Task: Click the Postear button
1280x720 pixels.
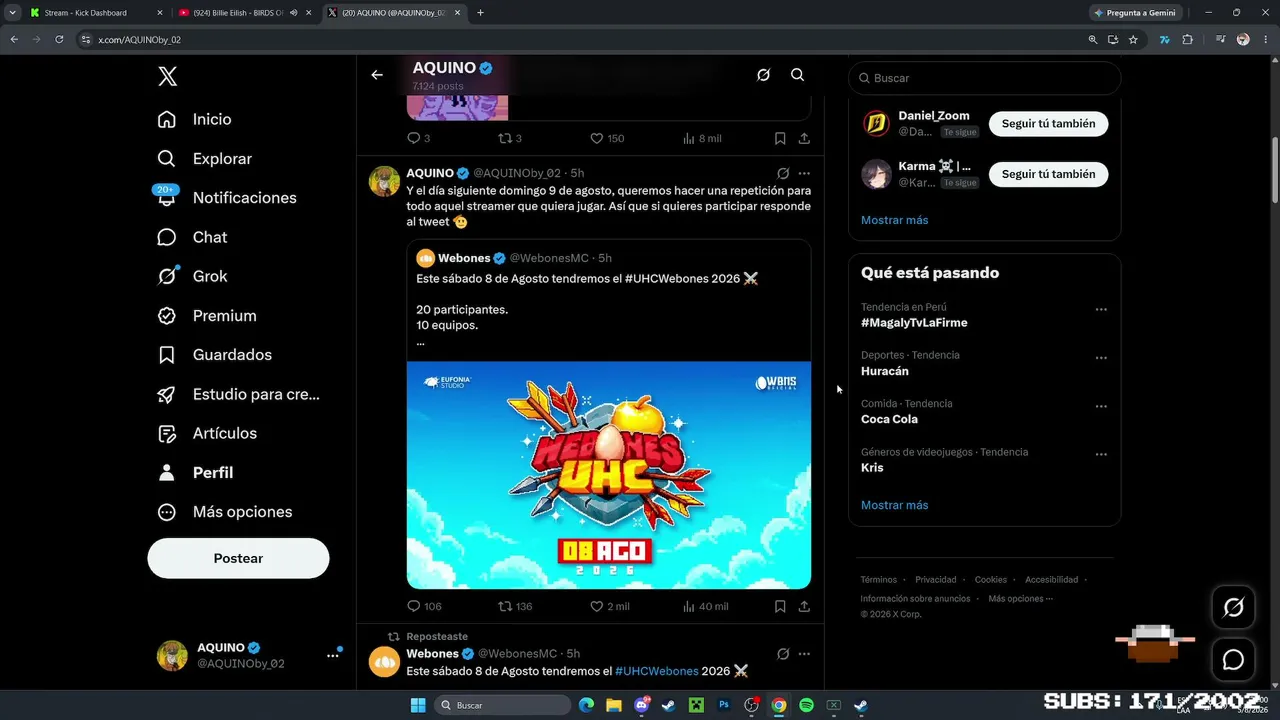Action: coord(238,558)
